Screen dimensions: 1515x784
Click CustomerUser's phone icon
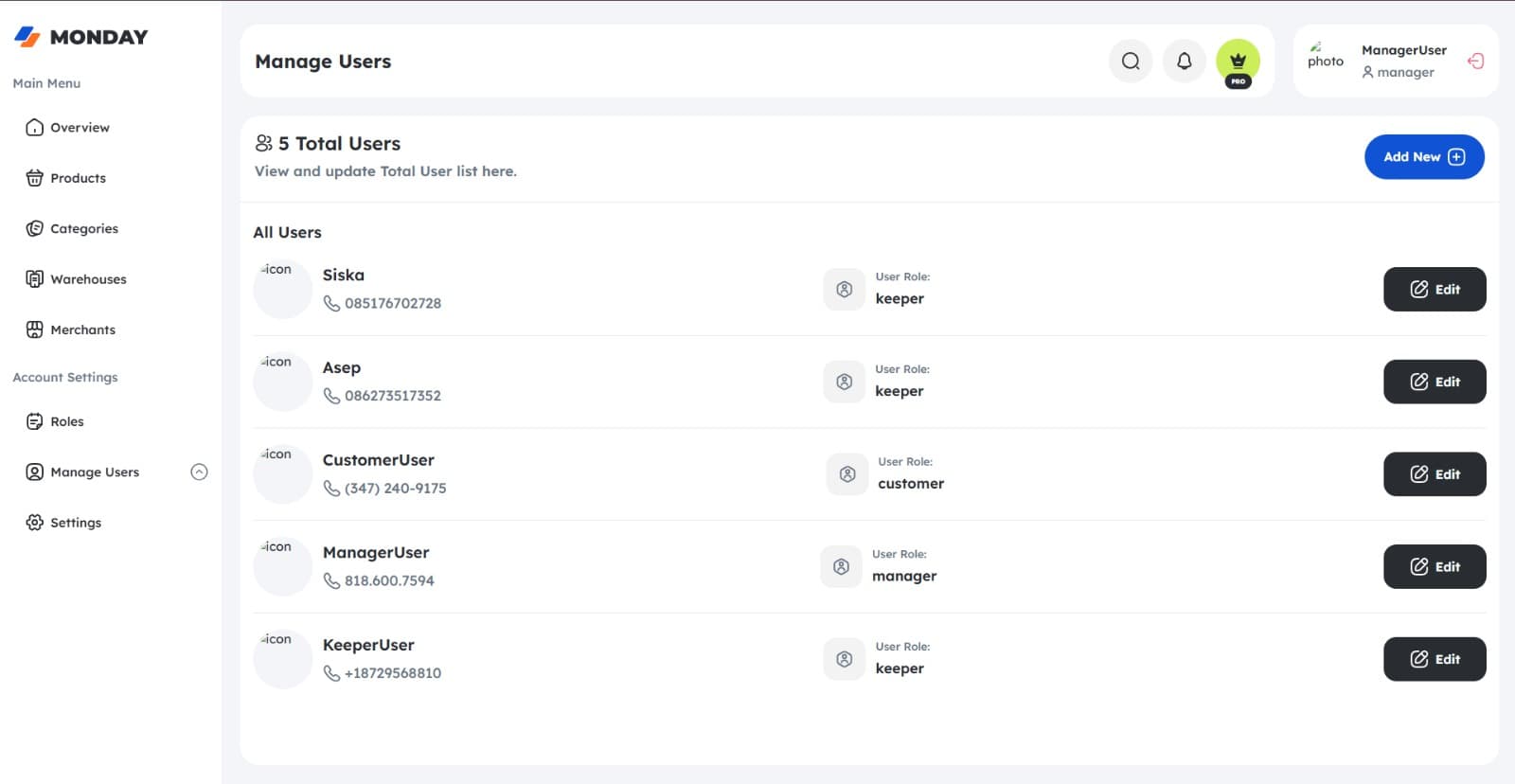click(x=331, y=489)
